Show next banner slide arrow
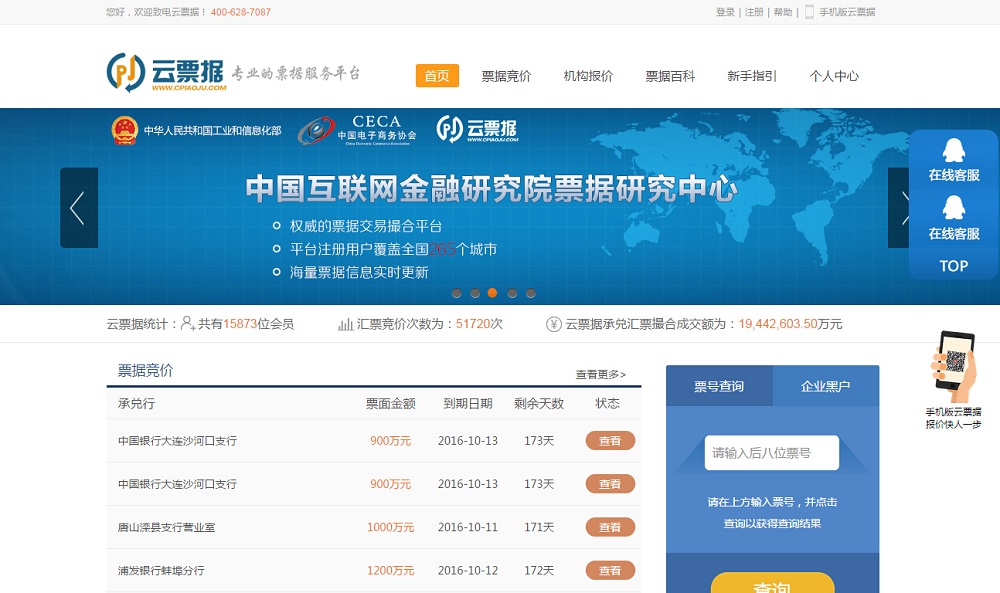This screenshot has width=1000, height=593. pyautogui.click(x=899, y=208)
